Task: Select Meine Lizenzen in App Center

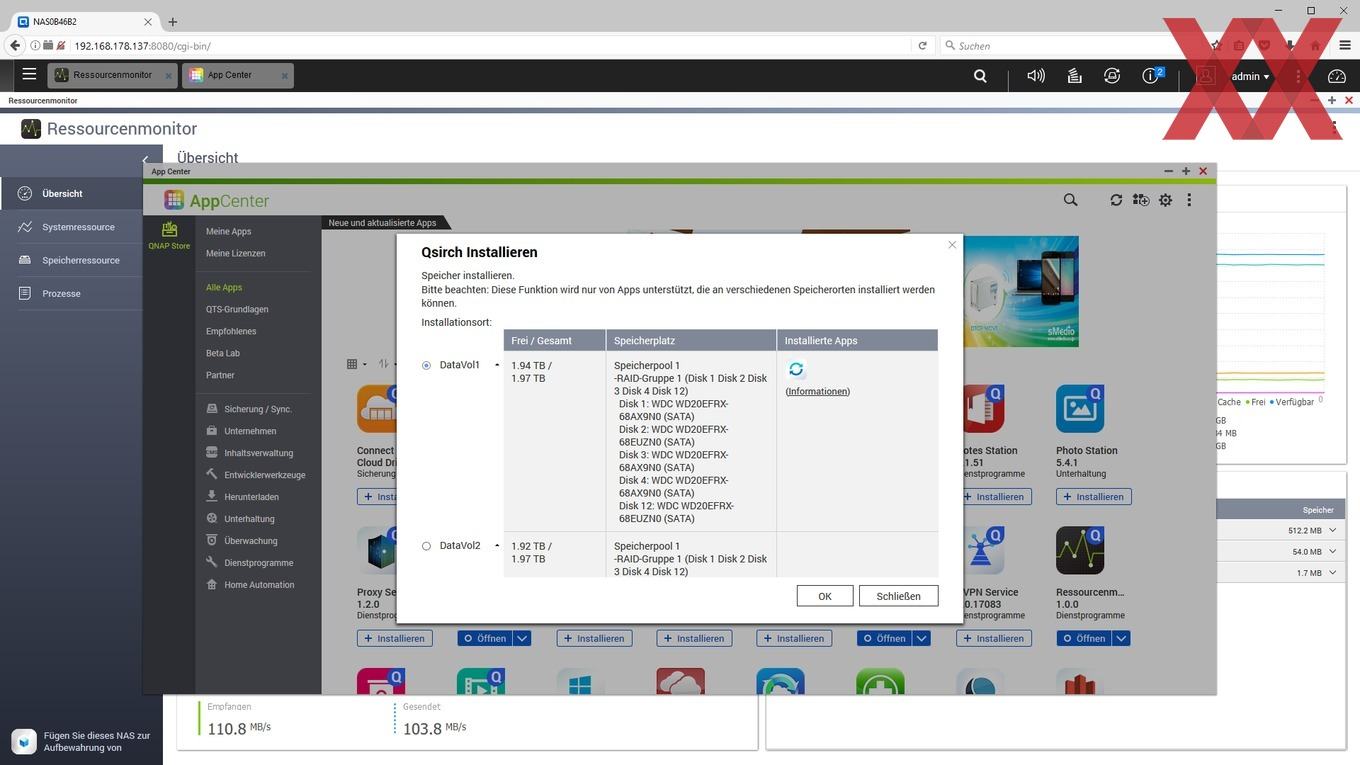Action: (235, 253)
